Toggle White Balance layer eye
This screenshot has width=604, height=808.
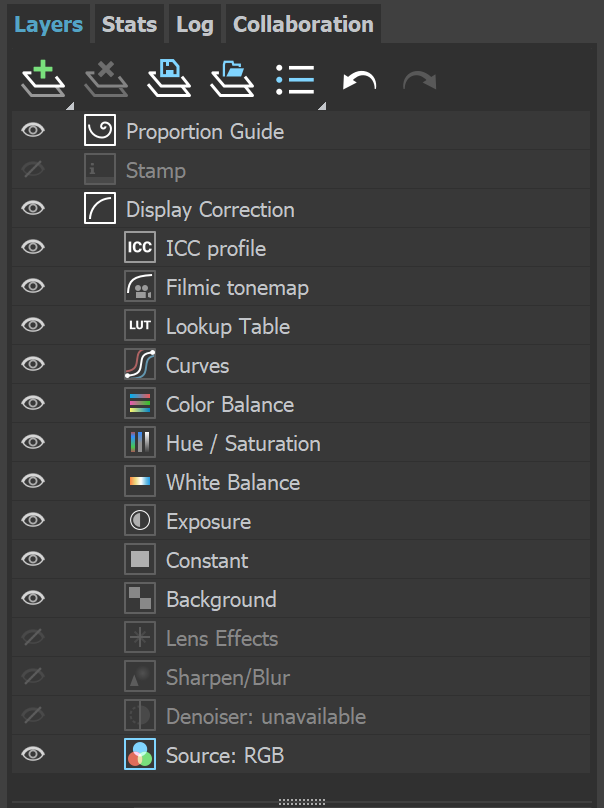[33, 481]
